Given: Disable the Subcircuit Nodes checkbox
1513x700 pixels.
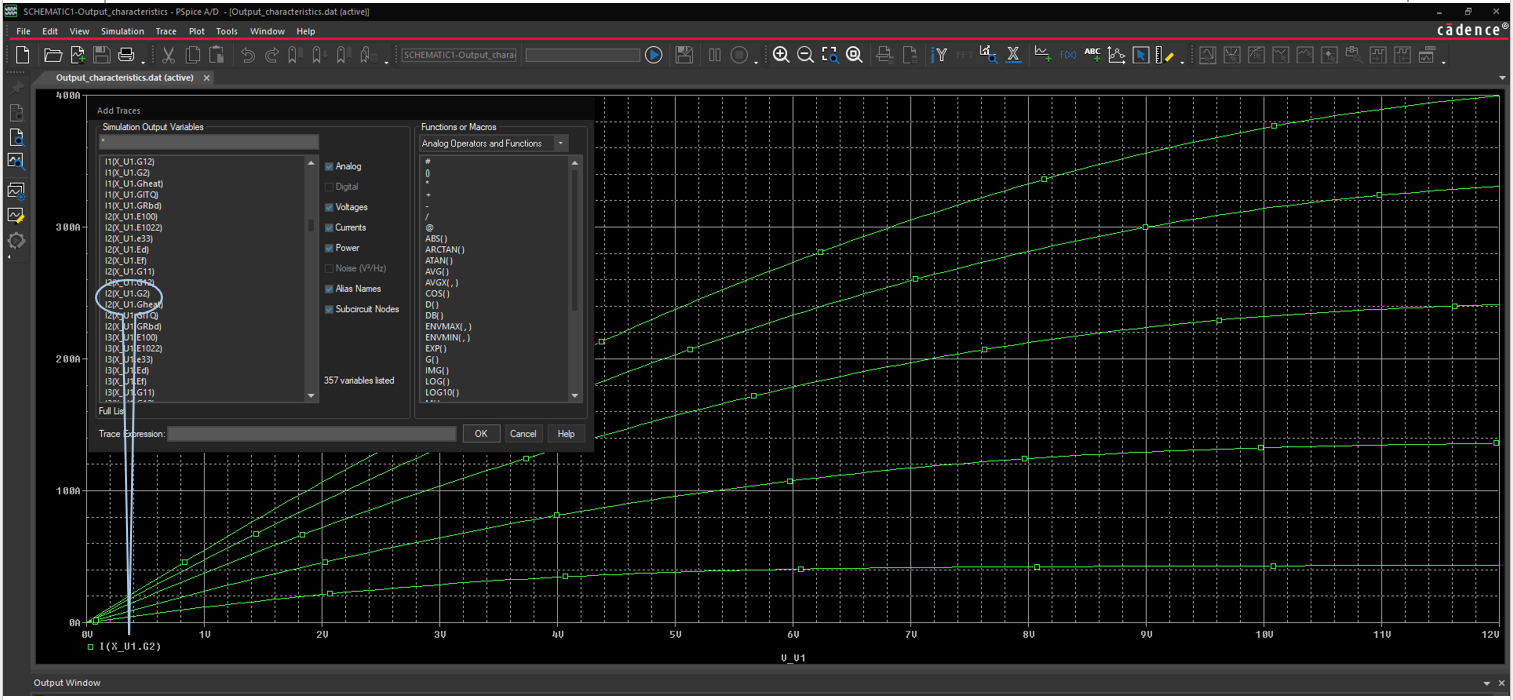Looking at the screenshot, I should tap(329, 310).
